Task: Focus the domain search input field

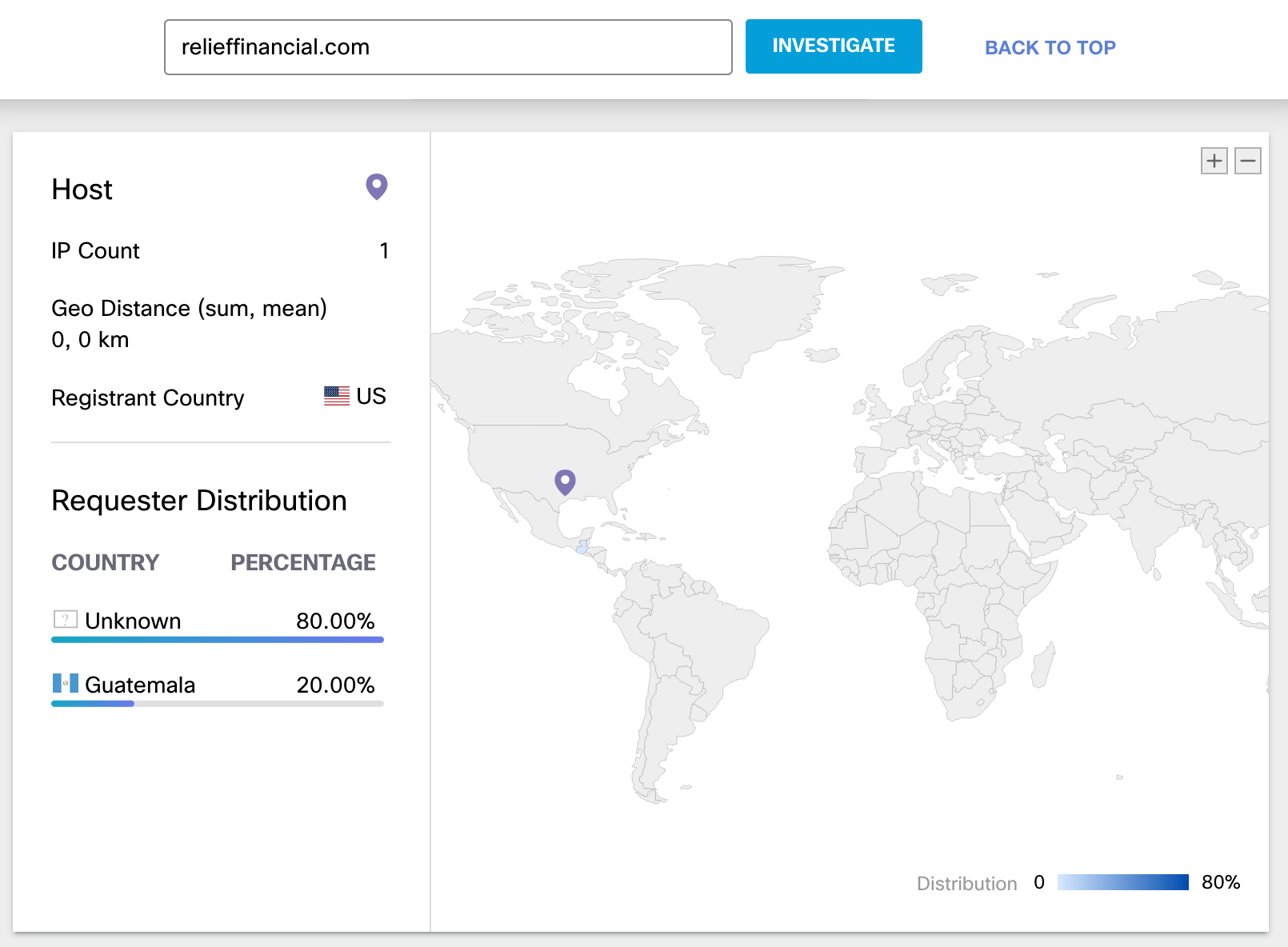Action: tap(448, 47)
